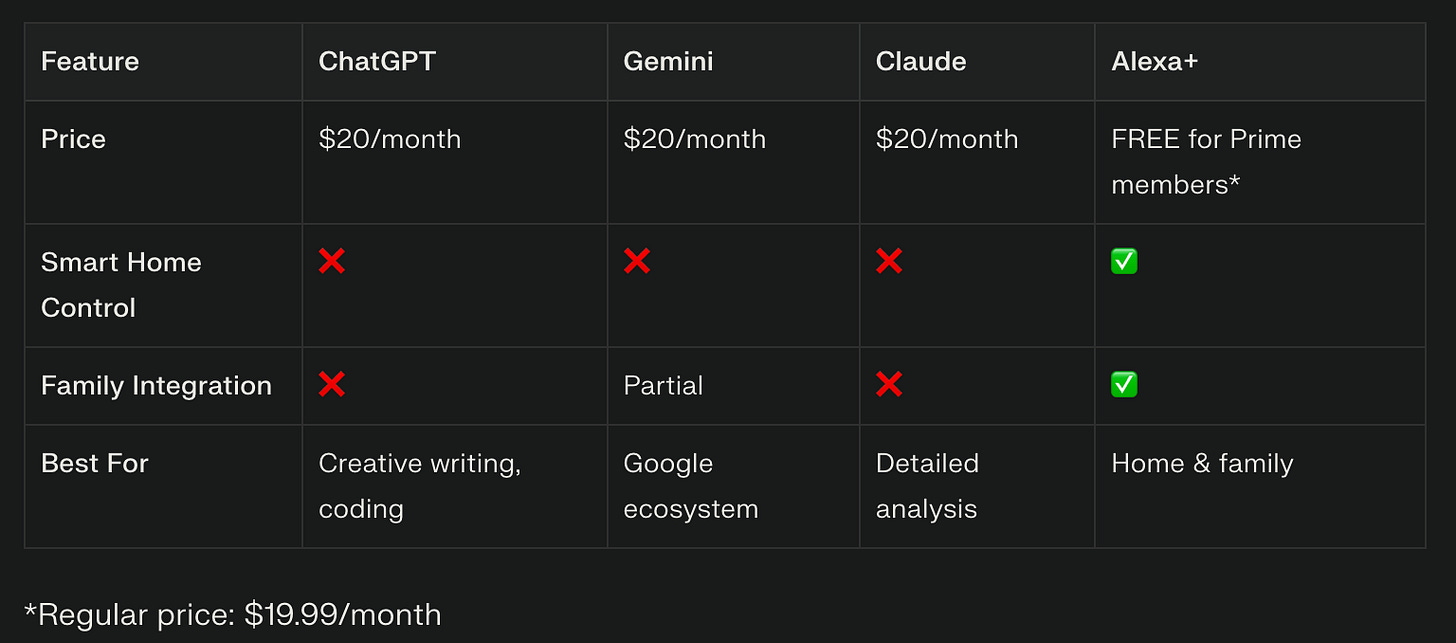Click the Price row label
Image resolution: width=1456 pixels, height=643 pixels.
tap(73, 139)
